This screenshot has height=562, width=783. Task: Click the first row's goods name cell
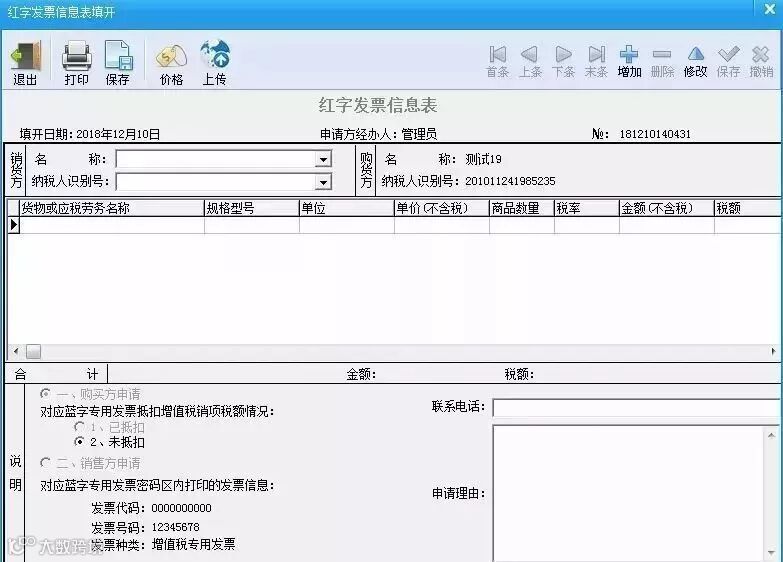pyautogui.click(x=112, y=225)
